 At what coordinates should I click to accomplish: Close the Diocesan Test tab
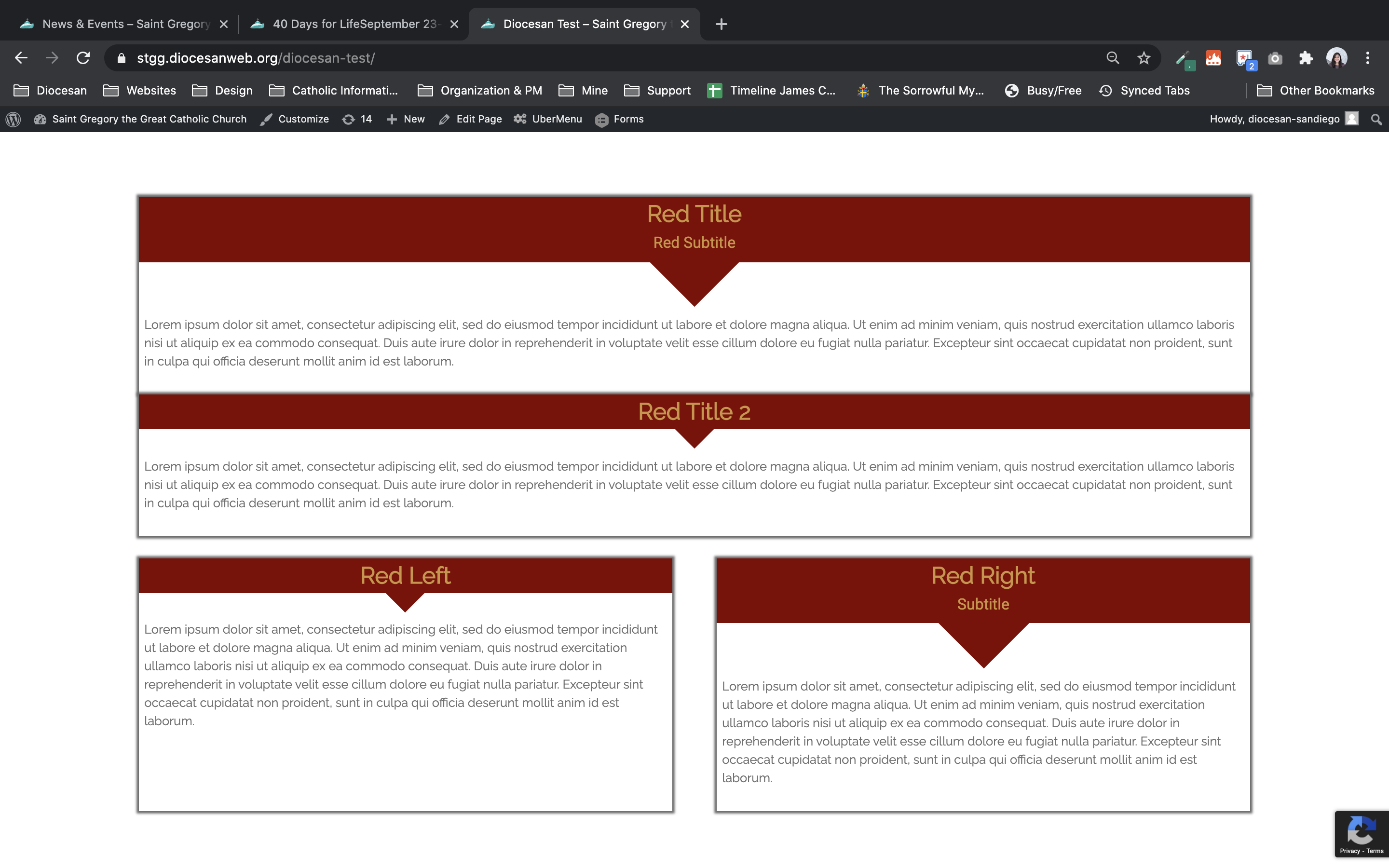(x=684, y=24)
